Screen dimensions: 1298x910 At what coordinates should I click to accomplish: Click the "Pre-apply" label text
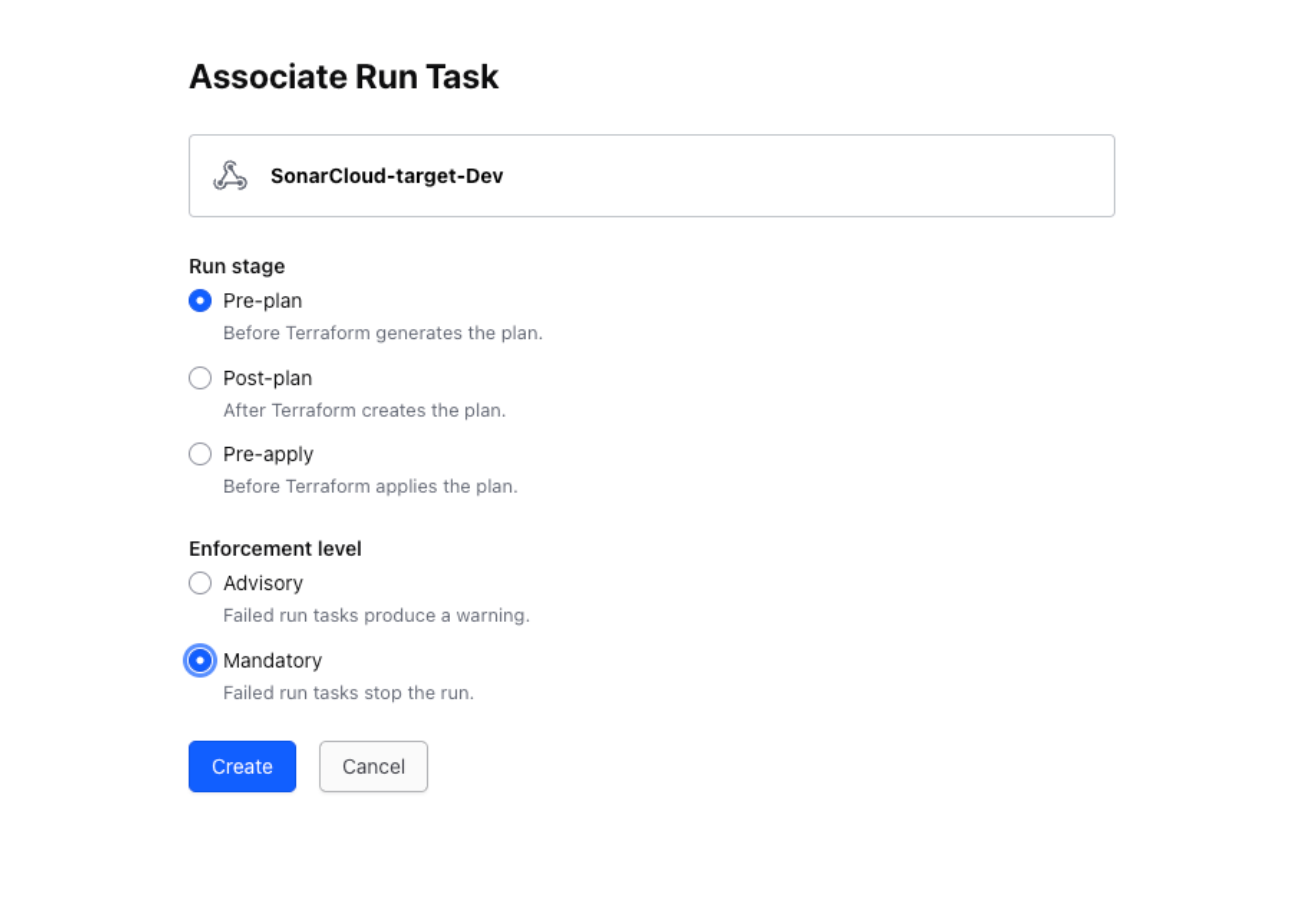coord(268,454)
